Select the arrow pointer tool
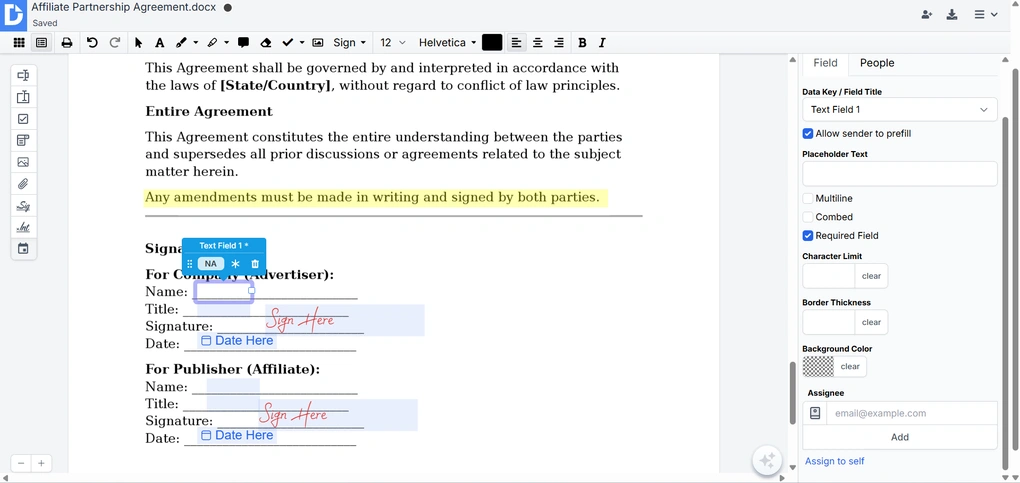 [x=138, y=42]
